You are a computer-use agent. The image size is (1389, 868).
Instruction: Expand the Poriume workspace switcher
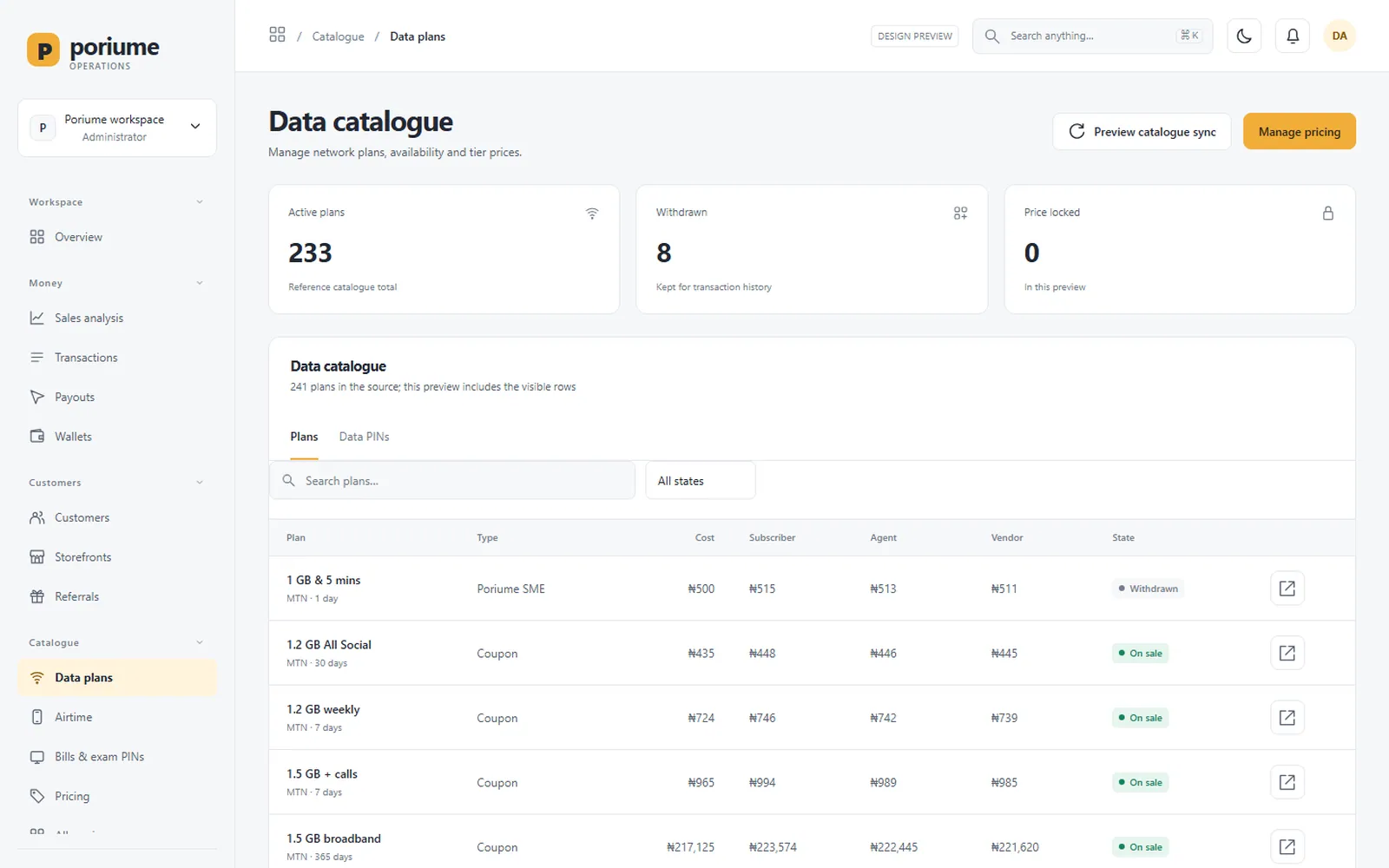[117, 128]
